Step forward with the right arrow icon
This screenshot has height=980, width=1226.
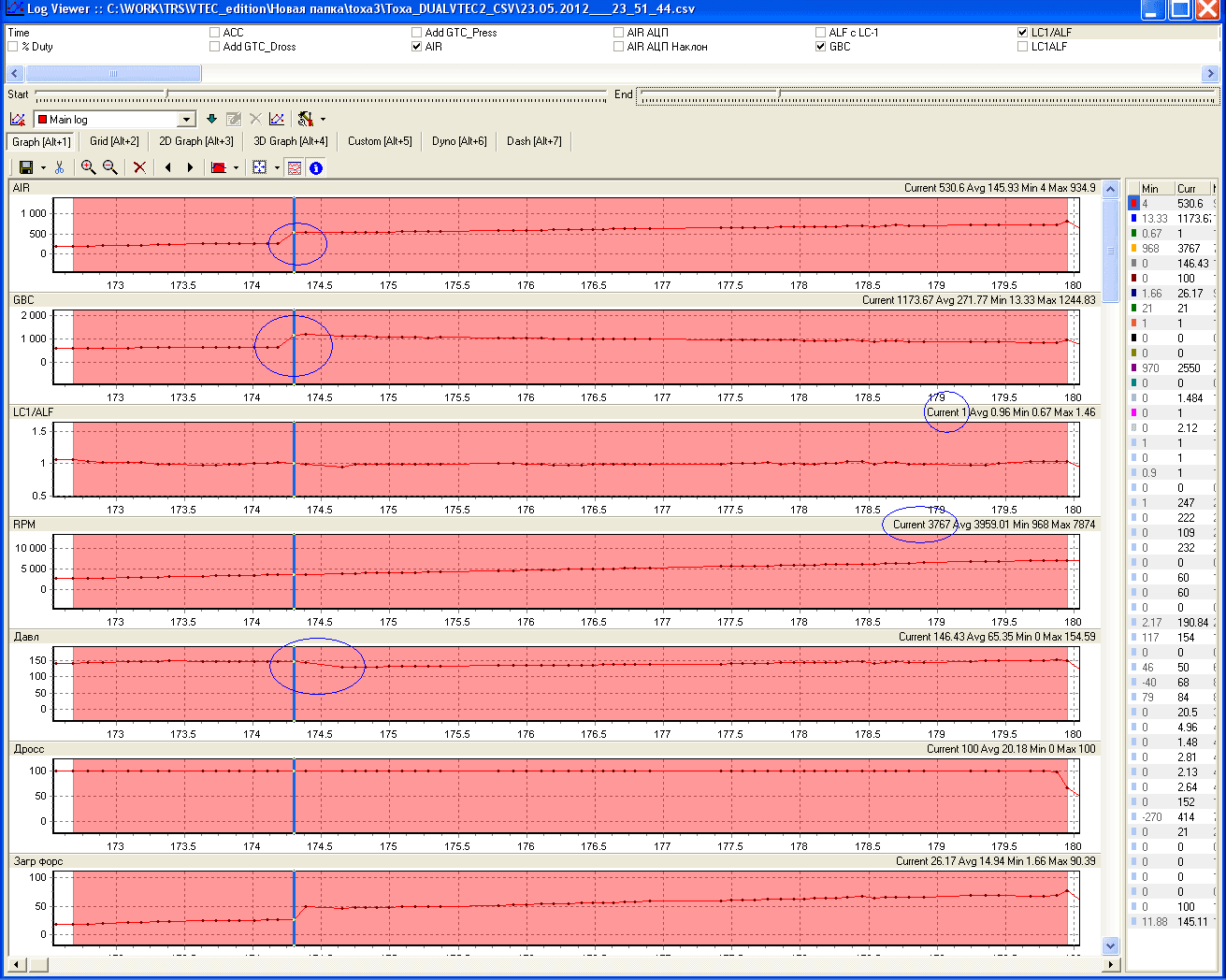191,167
